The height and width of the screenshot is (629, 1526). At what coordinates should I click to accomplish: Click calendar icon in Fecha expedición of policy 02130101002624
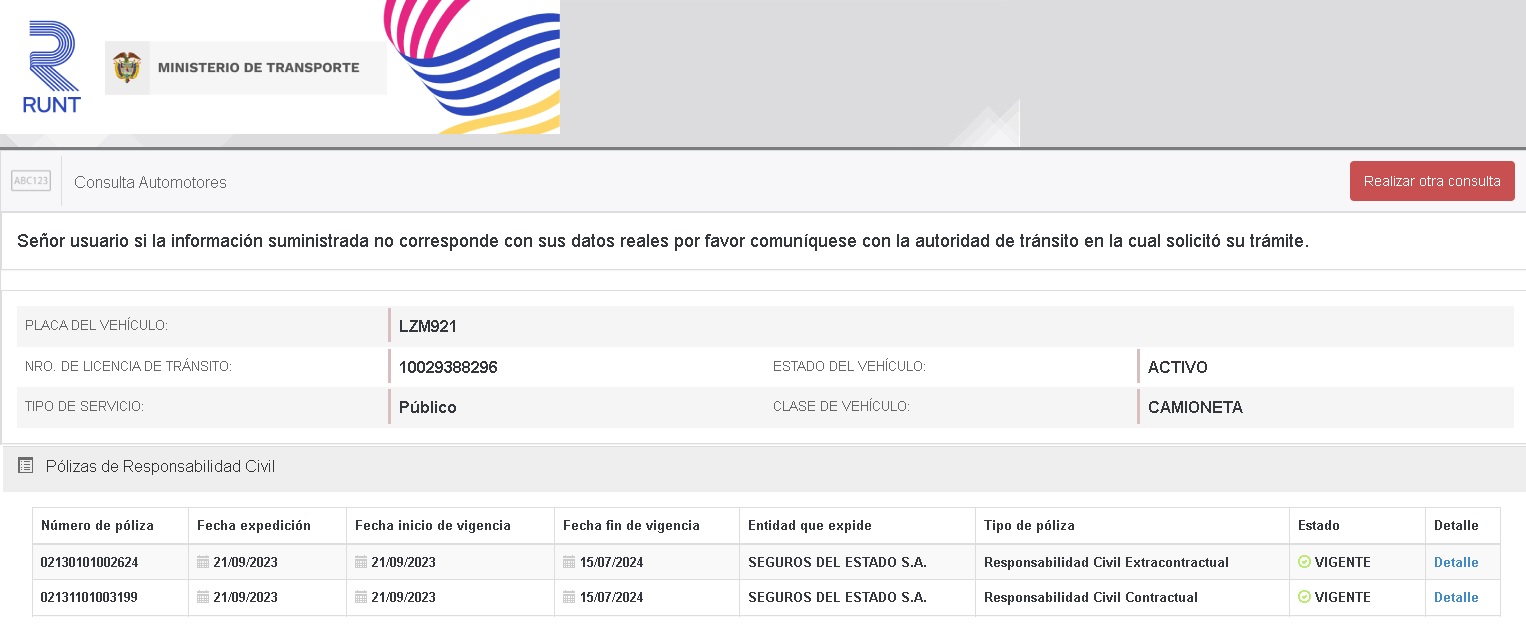pyautogui.click(x=203, y=562)
